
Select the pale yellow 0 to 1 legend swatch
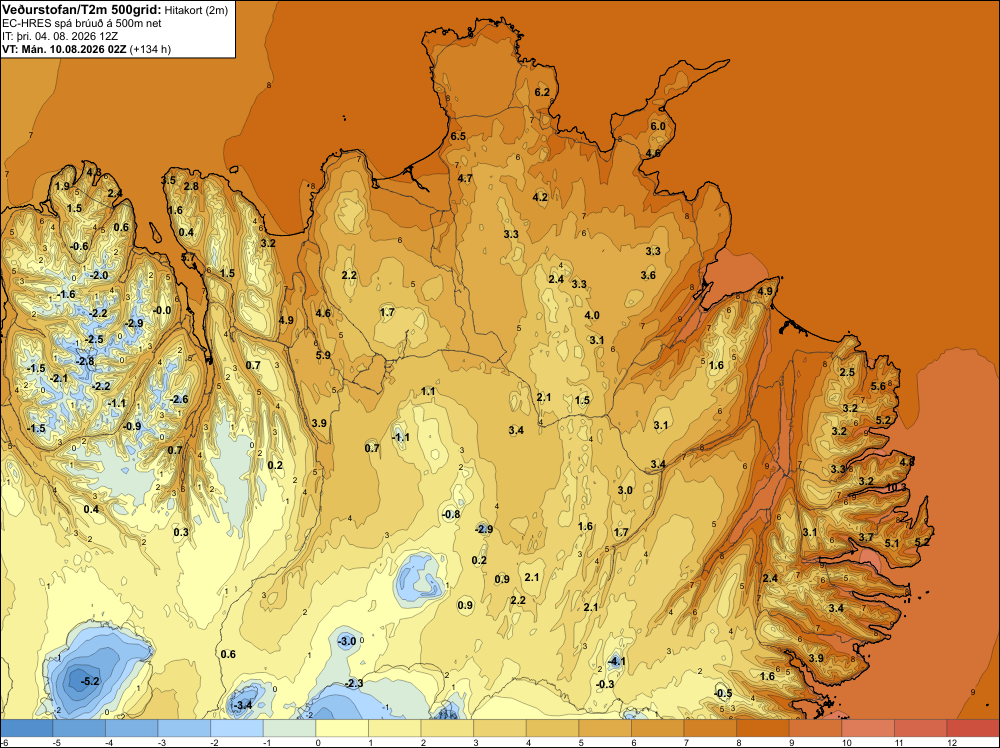coord(342,728)
